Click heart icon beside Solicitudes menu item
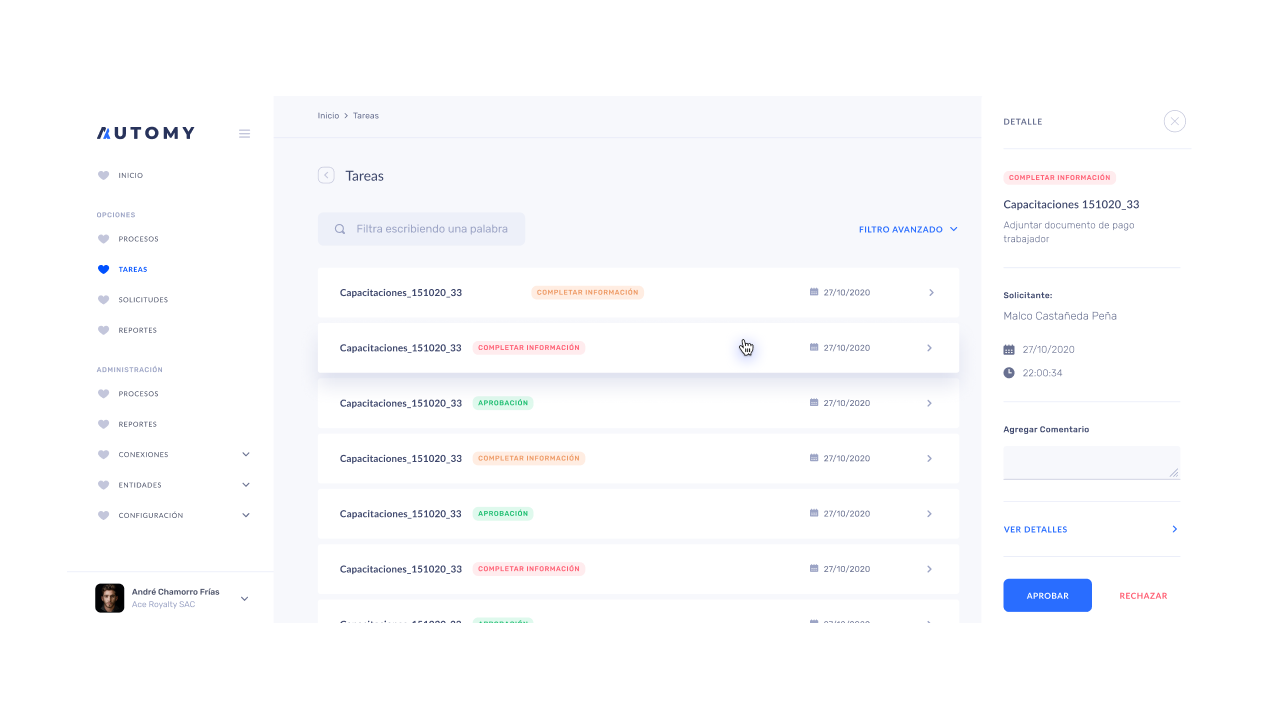Screen dimensions: 1280x720 (x=103, y=300)
